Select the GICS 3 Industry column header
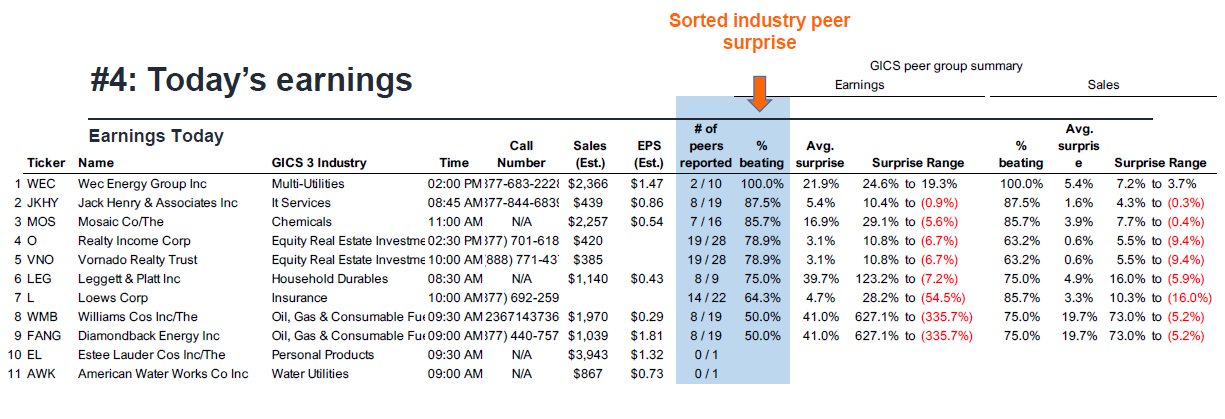The image size is (1225, 419). pyautogui.click(x=319, y=163)
